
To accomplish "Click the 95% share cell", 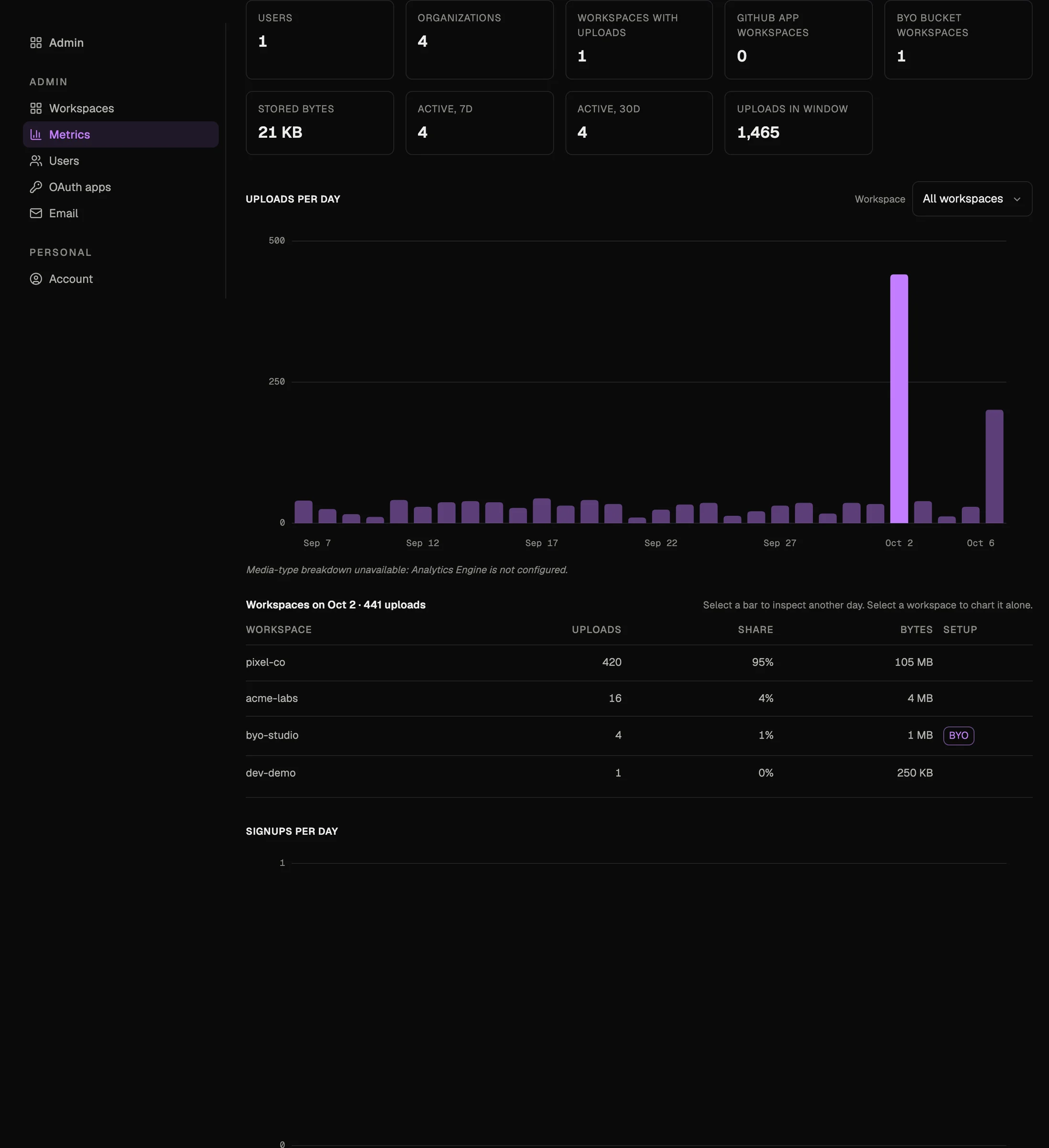I will pyautogui.click(x=762, y=662).
